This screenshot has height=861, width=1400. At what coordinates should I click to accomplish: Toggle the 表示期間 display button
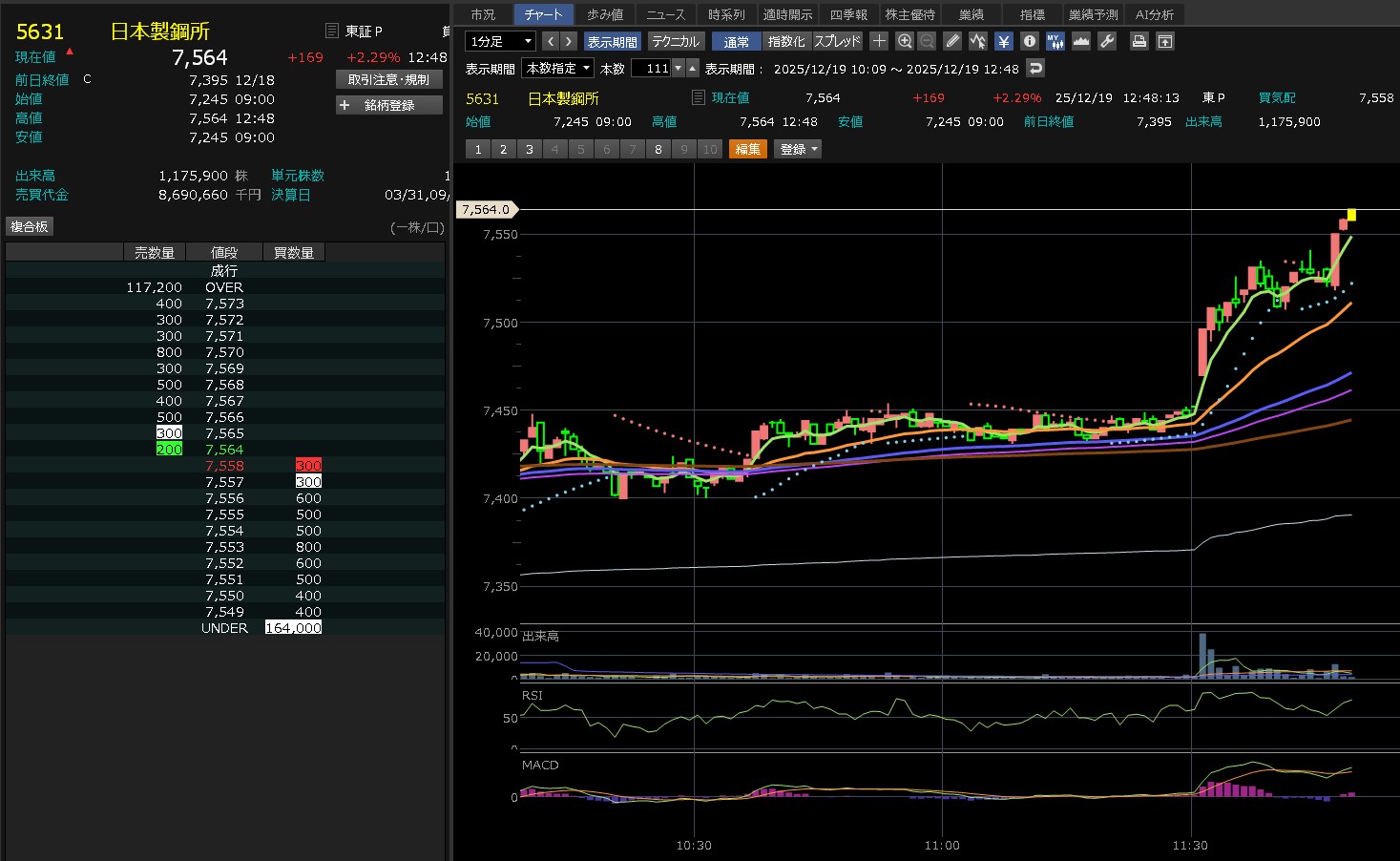tap(612, 41)
